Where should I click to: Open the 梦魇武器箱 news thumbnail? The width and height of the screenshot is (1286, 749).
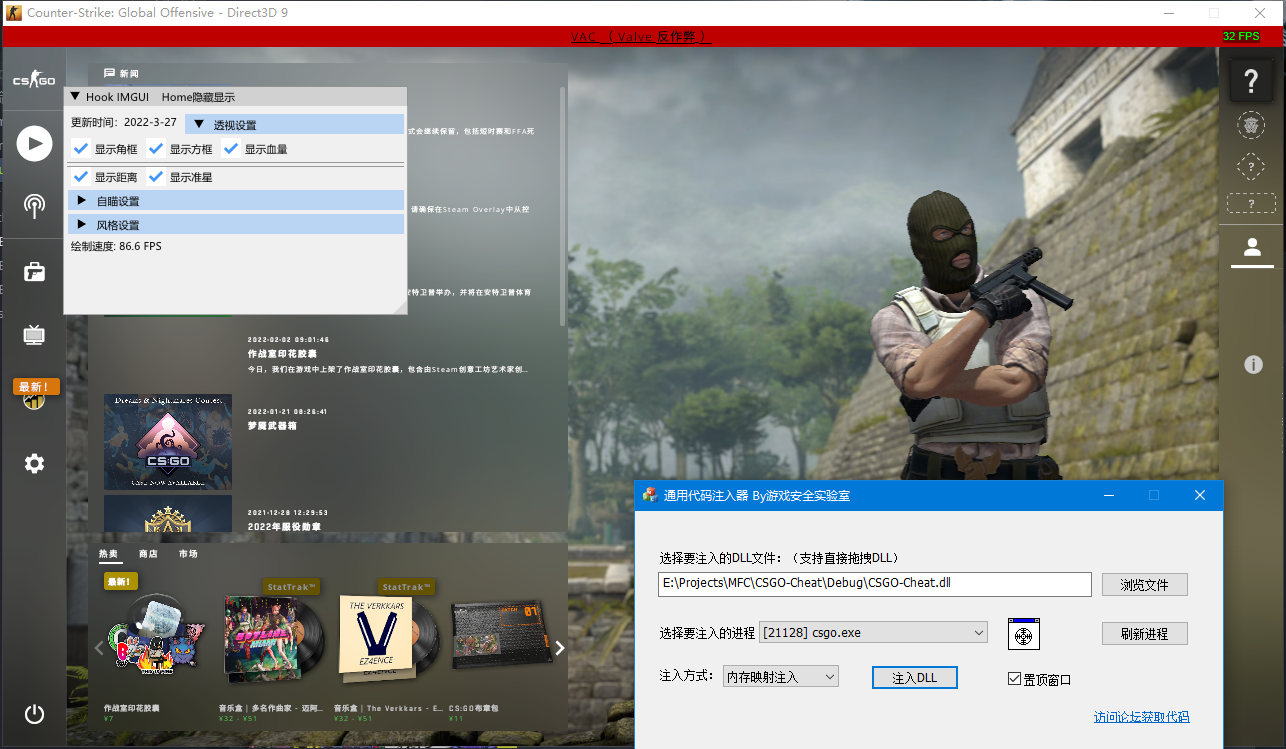click(x=168, y=442)
